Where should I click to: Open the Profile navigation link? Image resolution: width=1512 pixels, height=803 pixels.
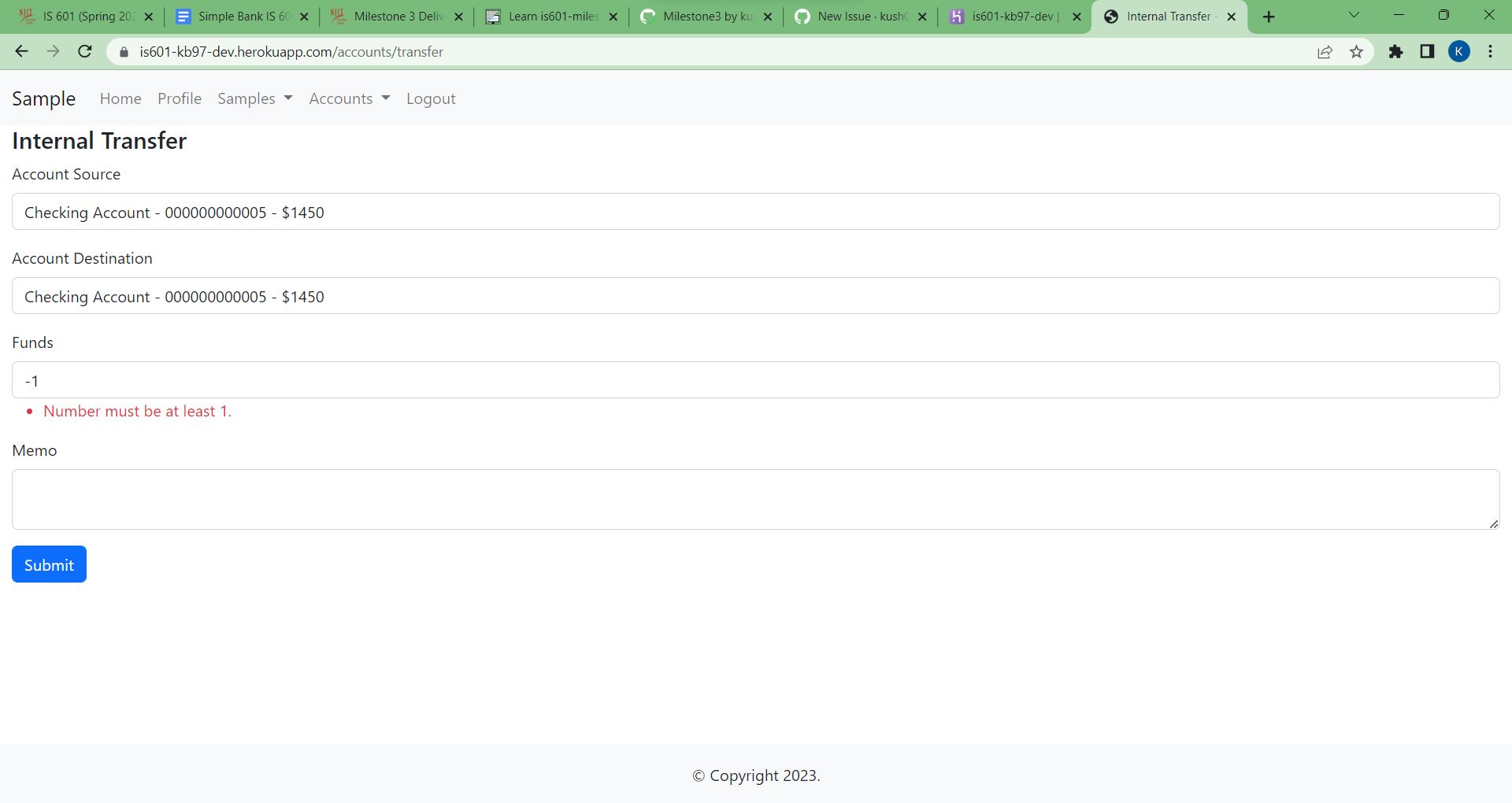(179, 98)
